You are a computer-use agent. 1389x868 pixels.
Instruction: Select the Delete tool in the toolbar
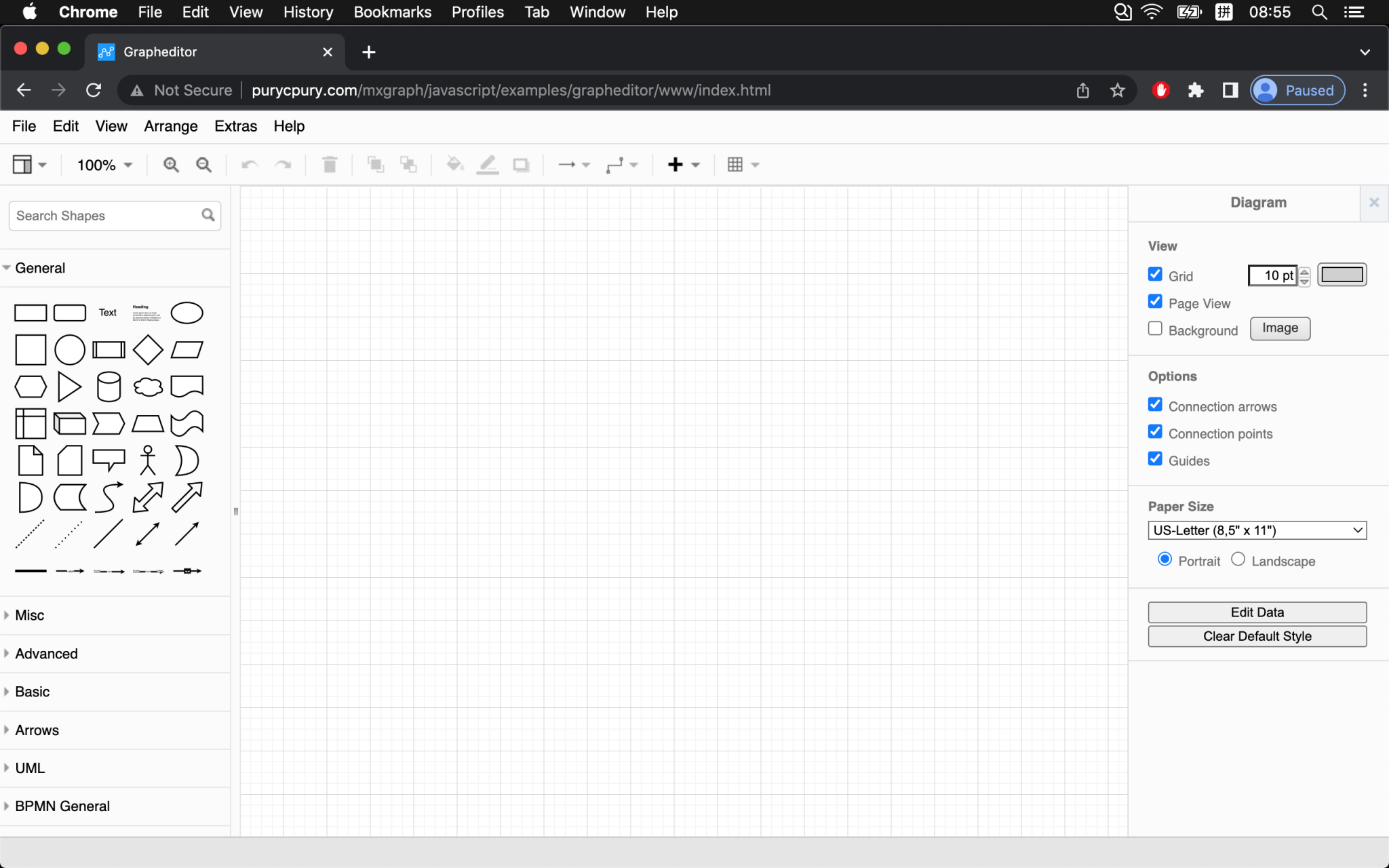point(330,164)
